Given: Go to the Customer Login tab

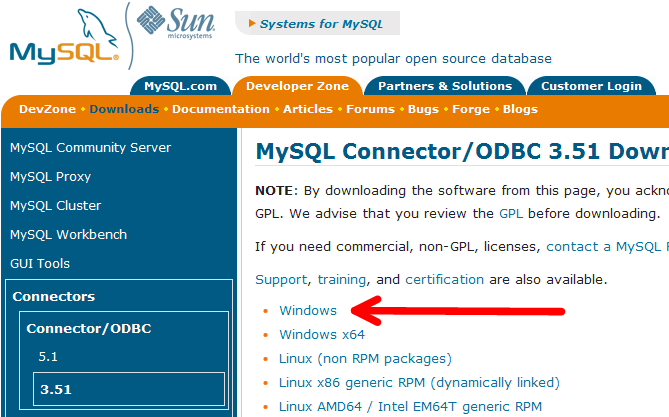Looking at the screenshot, I should point(598,86).
